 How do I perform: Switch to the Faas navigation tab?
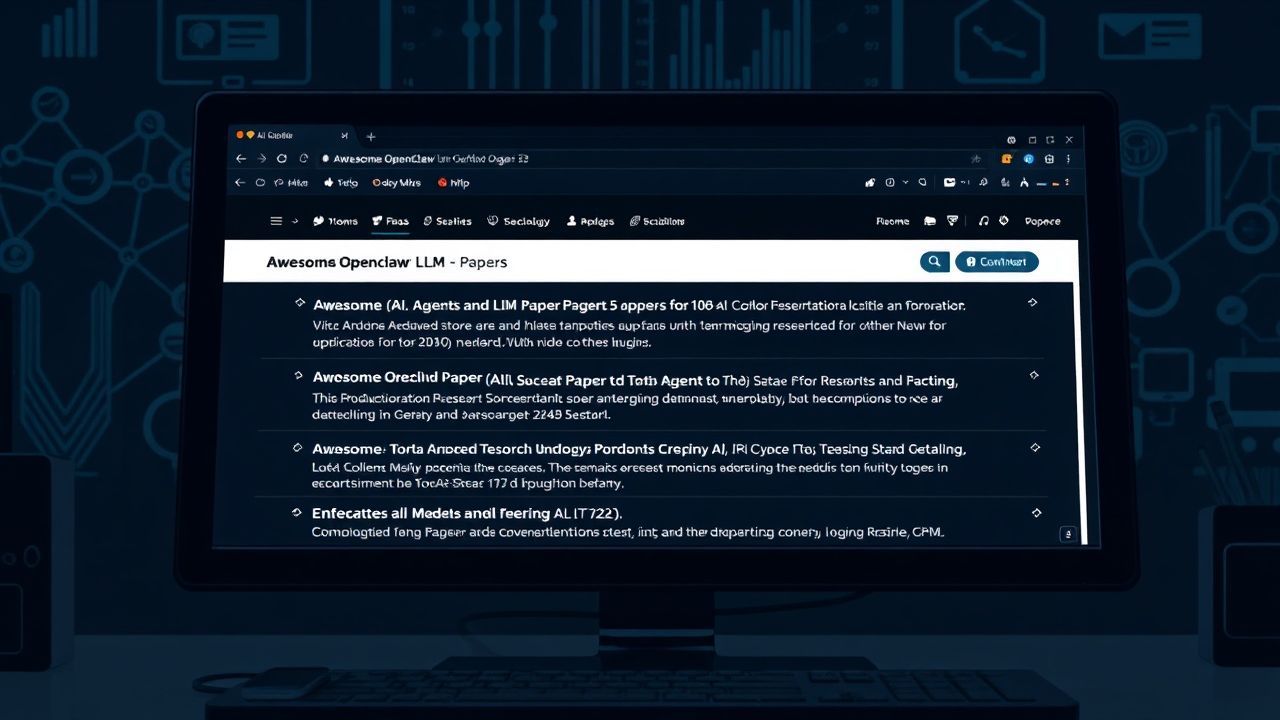click(x=390, y=221)
